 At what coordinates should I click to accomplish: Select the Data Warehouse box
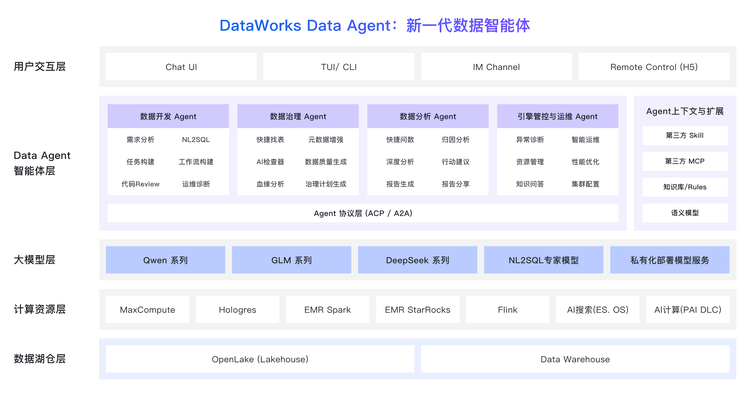click(x=575, y=359)
